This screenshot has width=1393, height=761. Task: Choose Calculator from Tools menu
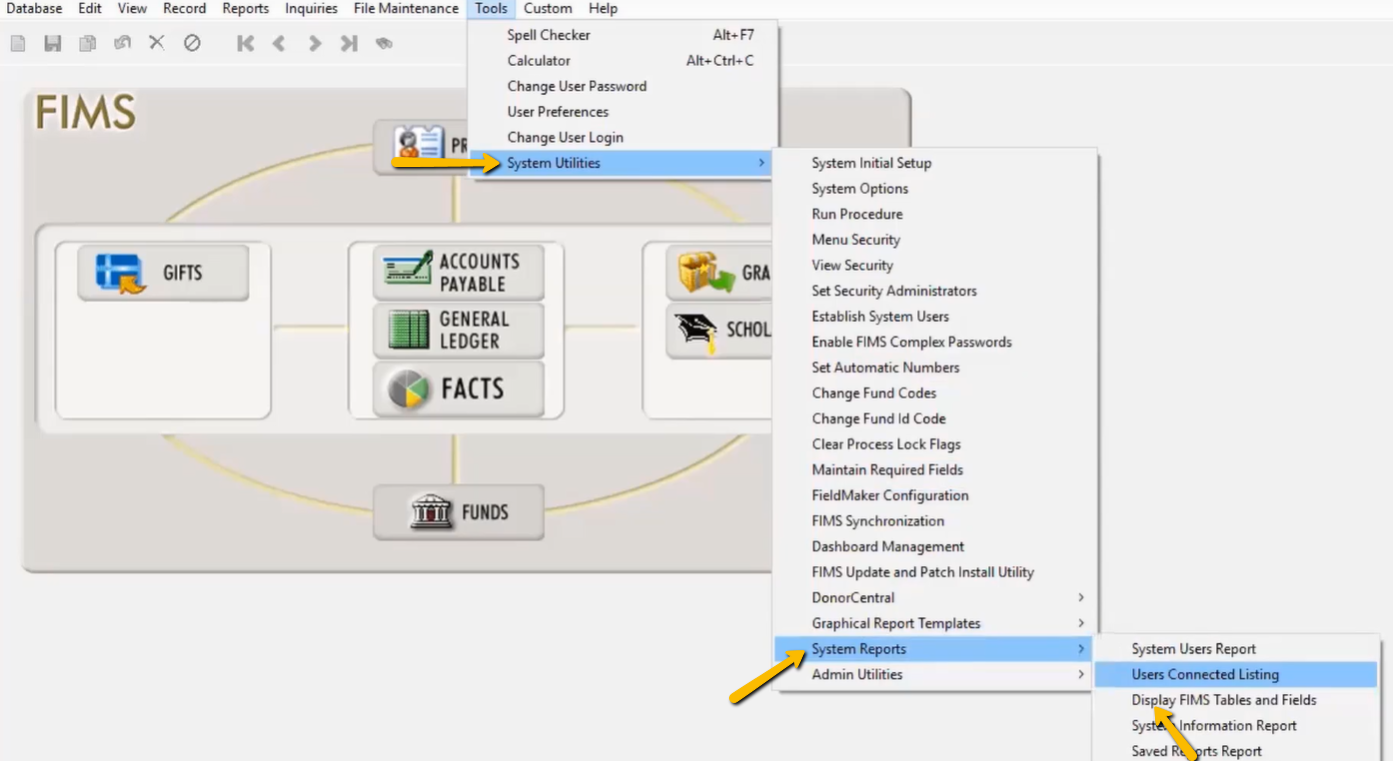[623, 61]
